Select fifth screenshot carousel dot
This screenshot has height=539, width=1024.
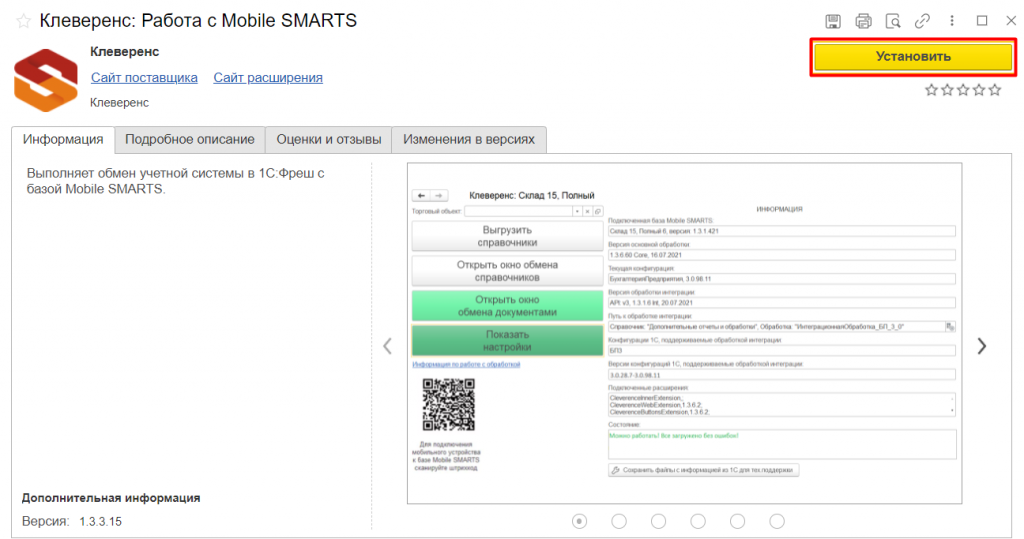coord(737,521)
